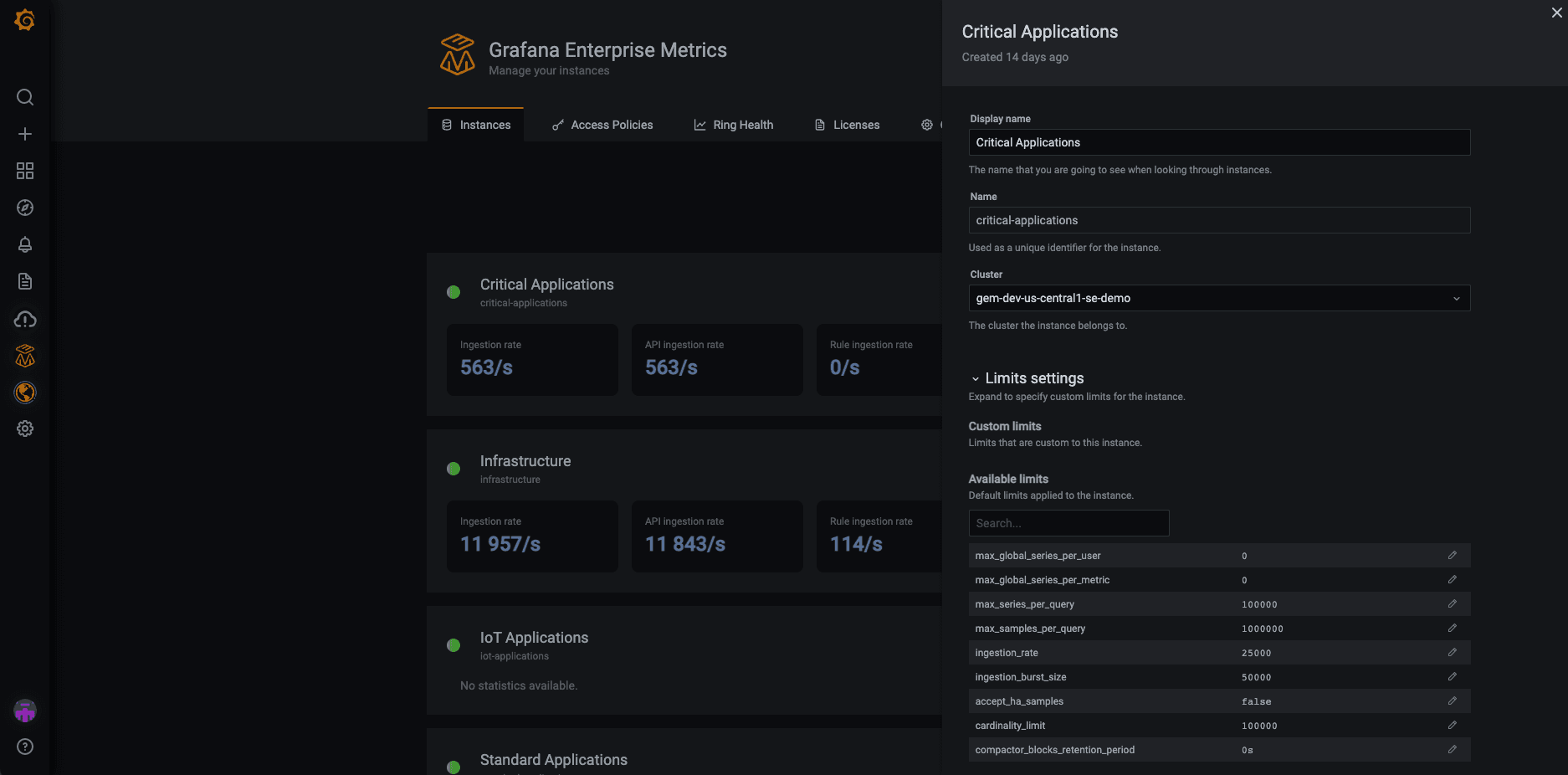The height and width of the screenshot is (775, 1568).
Task: Edit the ingestion_rate limit pencil icon
Action: click(1453, 652)
